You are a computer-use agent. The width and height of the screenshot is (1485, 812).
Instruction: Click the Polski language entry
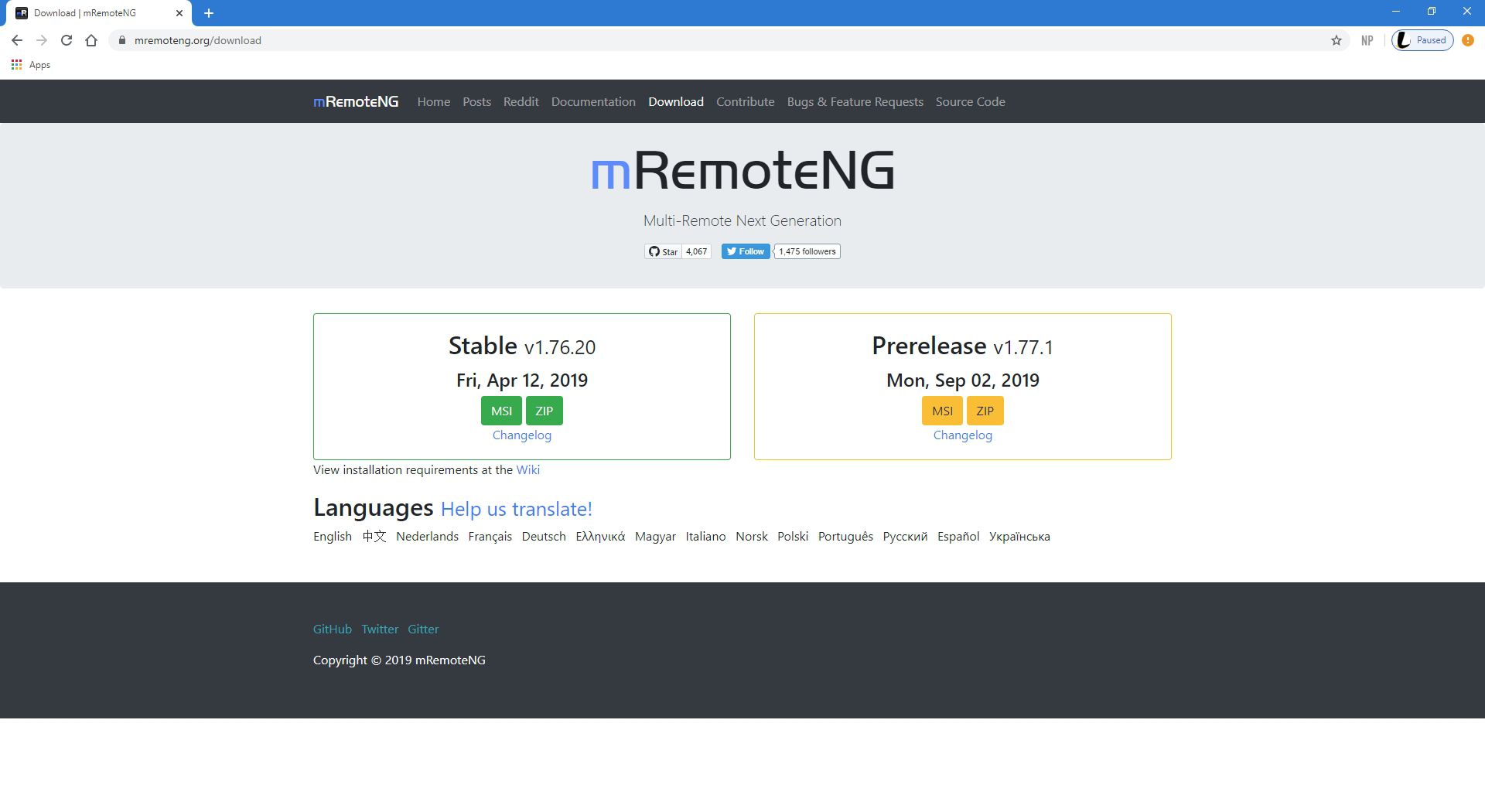click(793, 536)
